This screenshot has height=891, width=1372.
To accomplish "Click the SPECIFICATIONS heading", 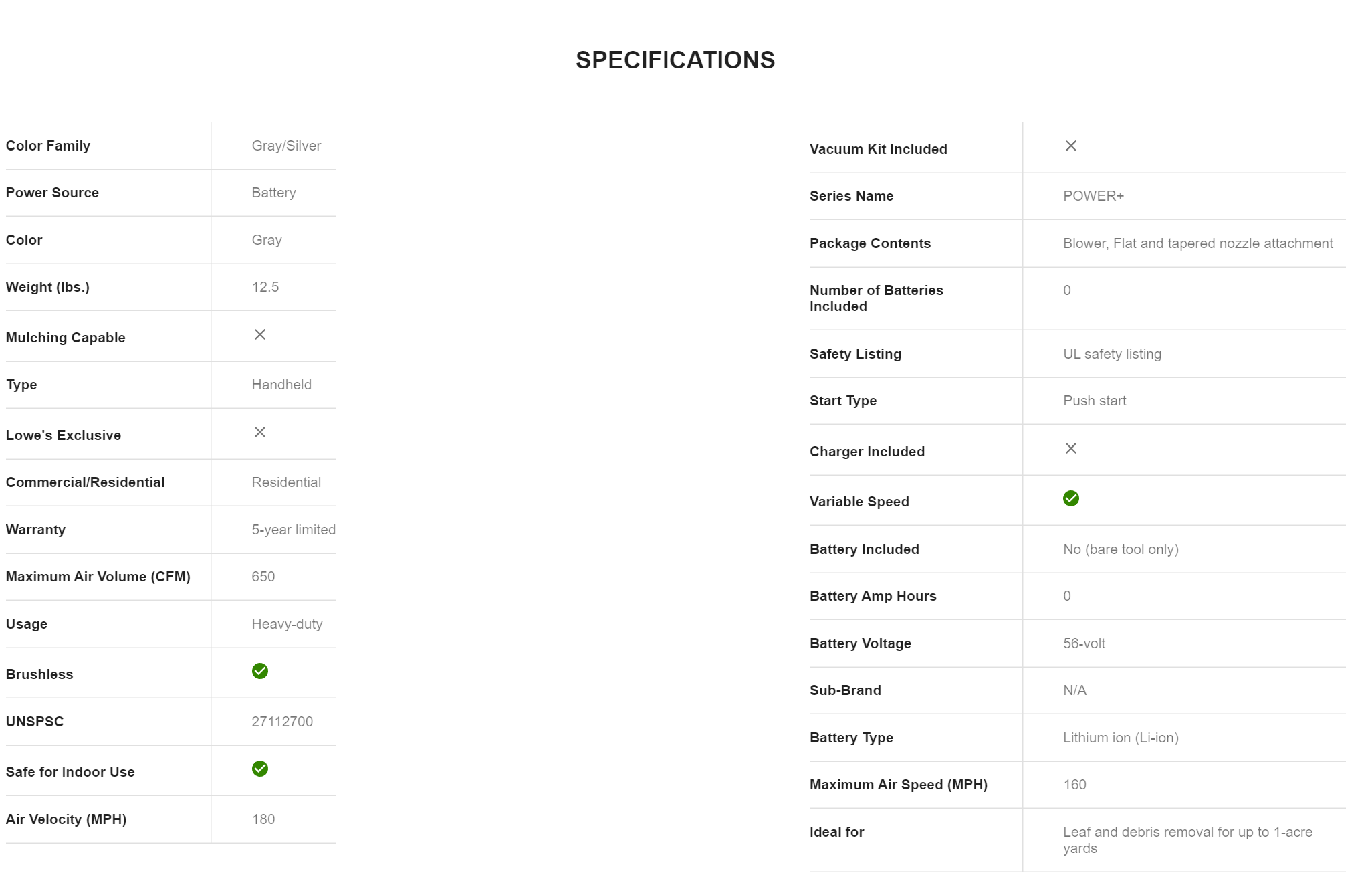I will click(675, 60).
